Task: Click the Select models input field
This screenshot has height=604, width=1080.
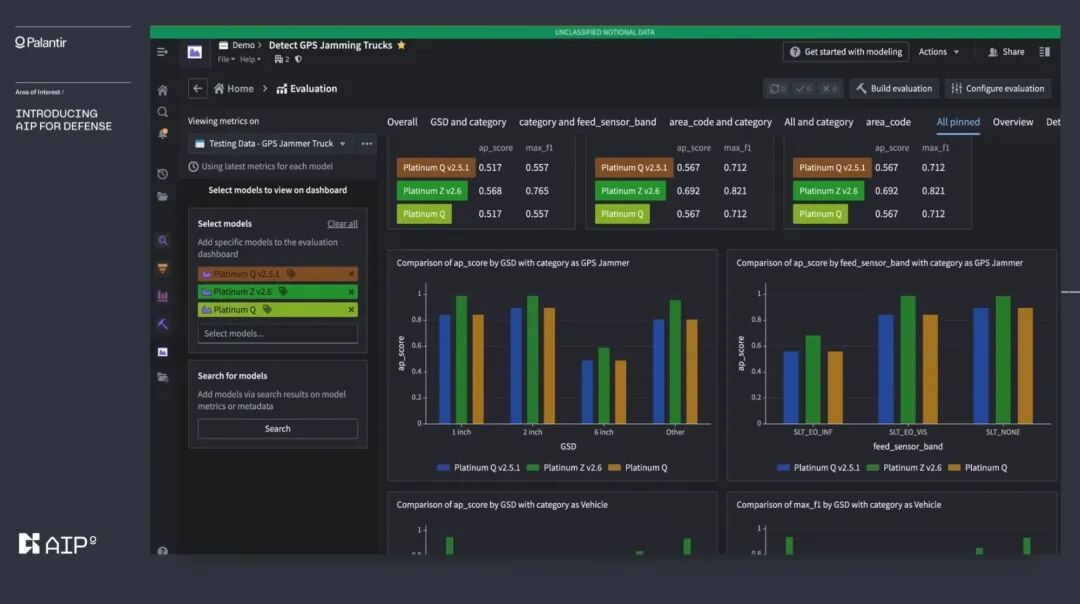Action: (278, 333)
